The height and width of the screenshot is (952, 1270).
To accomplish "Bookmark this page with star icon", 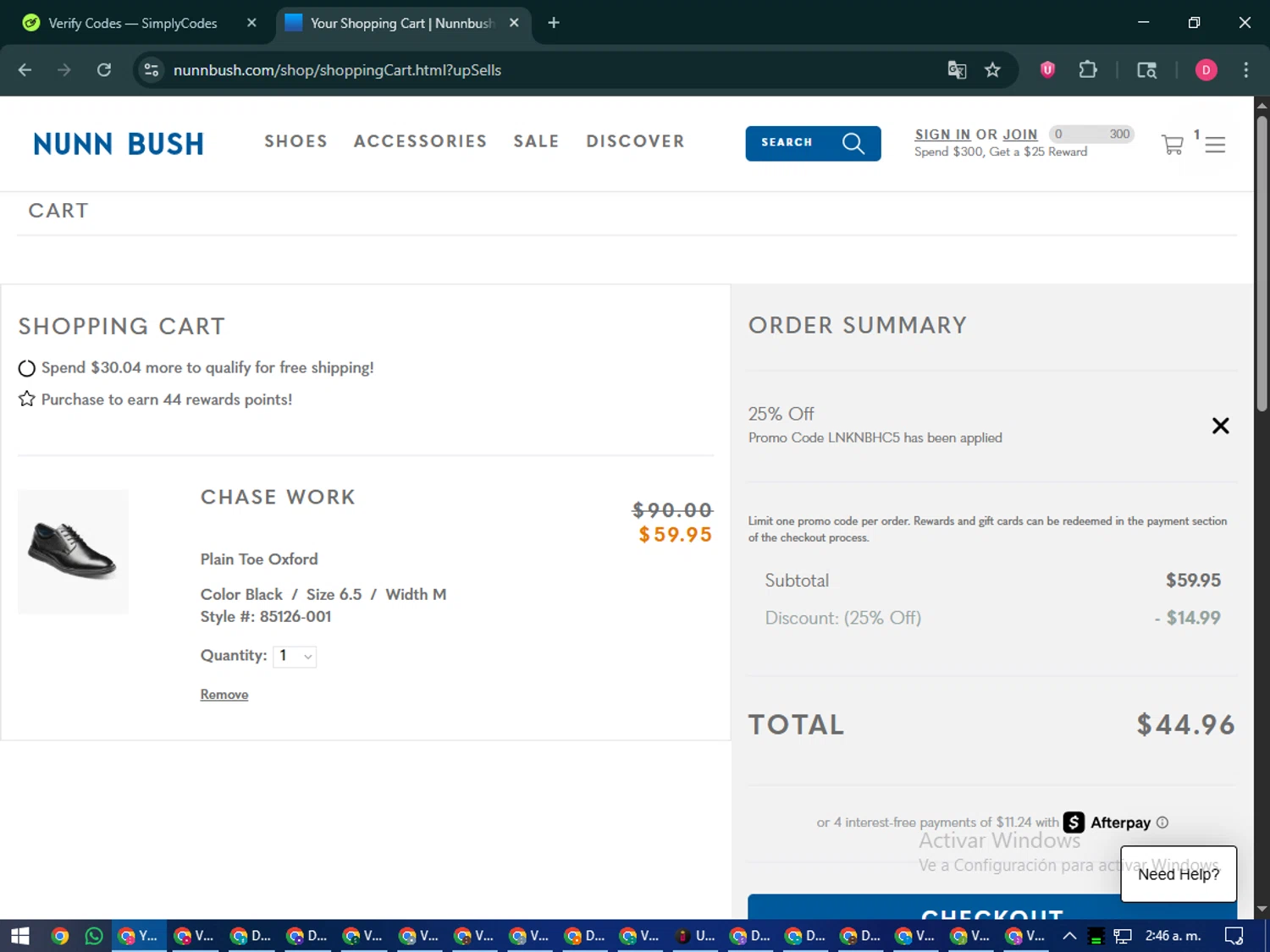I will [x=993, y=70].
